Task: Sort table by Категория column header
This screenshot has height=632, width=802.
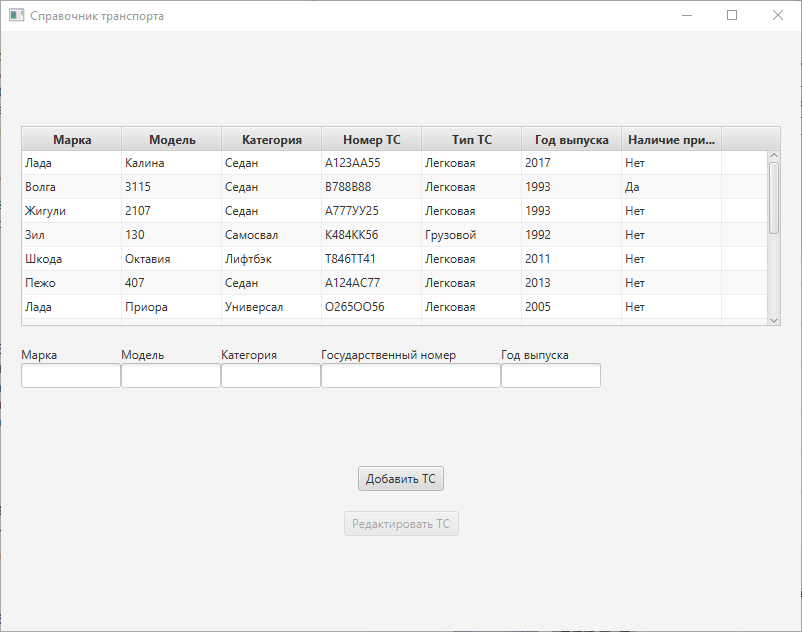Action: click(x=270, y=139)
